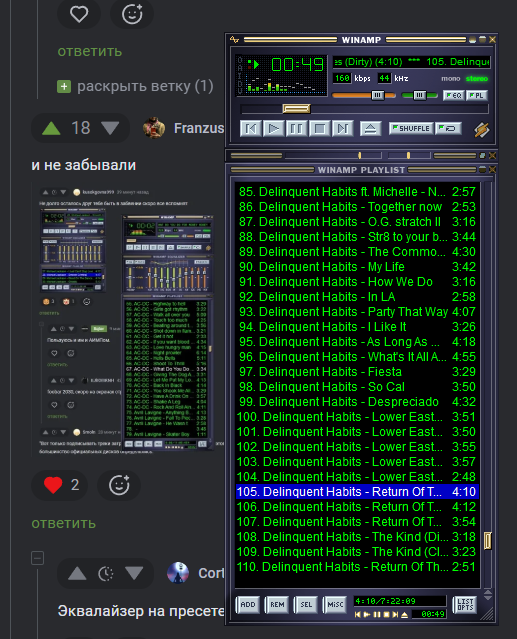Click the elapsed time display 00:49
This screenshot has width=517, height=639.
(297, 64)
